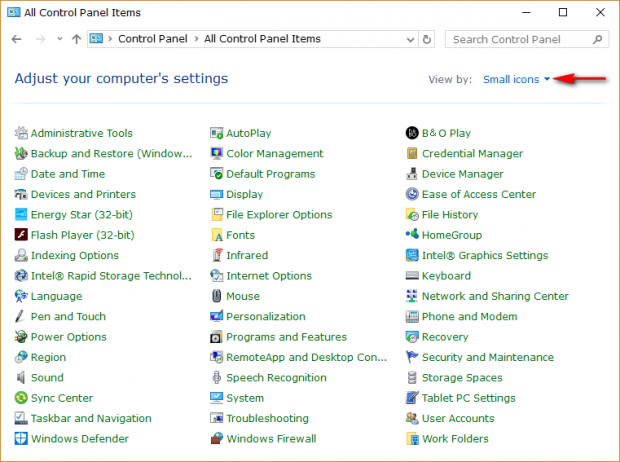Screen dimensions: 620x462
Task: Refresh the Control Panel view
Action: click(x=427, y=39)
